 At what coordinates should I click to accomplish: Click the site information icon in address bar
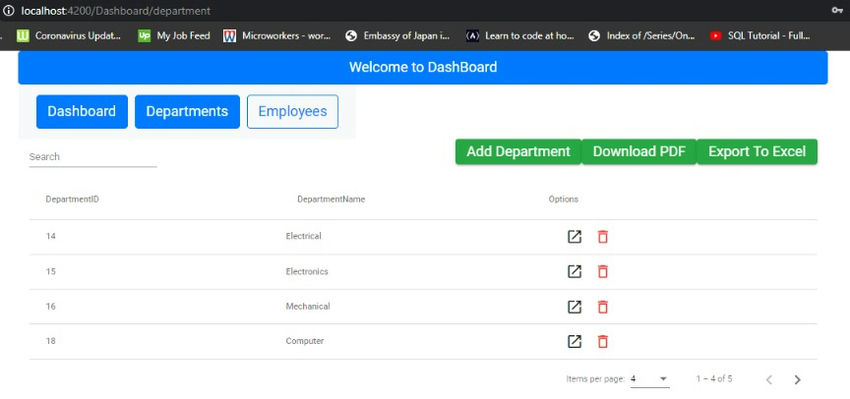(9, 11)
